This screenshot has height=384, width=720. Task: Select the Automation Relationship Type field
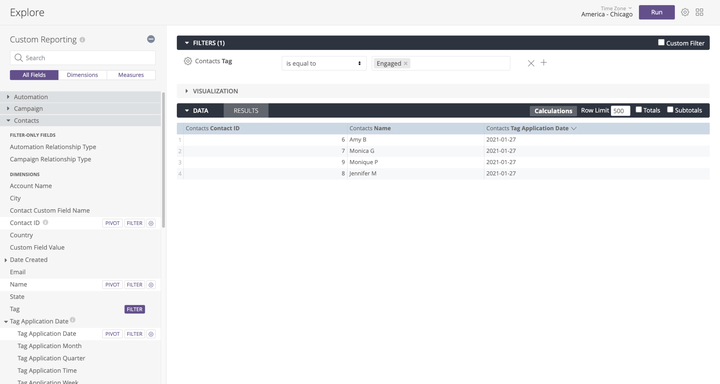point(53,147)
